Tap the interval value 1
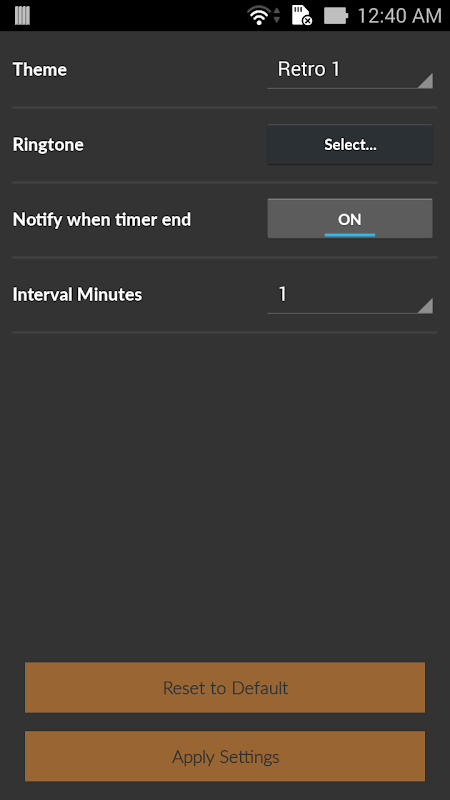Image resolution: width=450 pixels, height=800 pixels. tap(282, 294)
